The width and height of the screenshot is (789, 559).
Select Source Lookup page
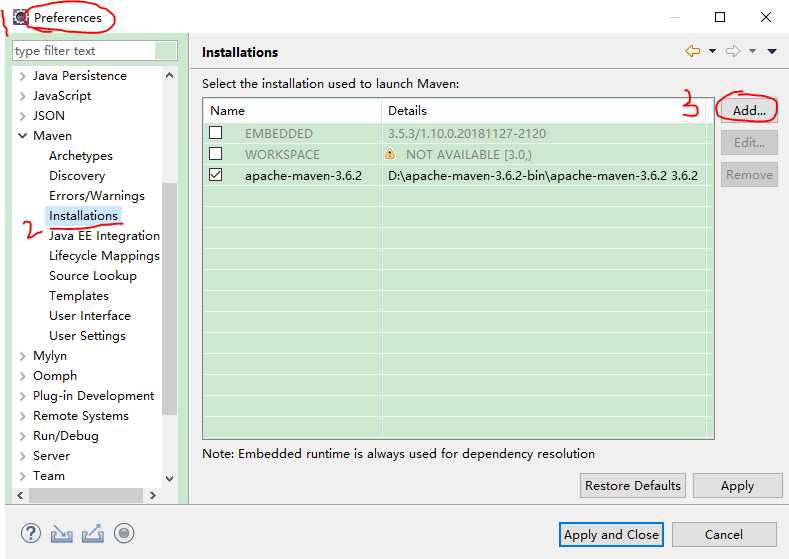(x=93, y=276)
